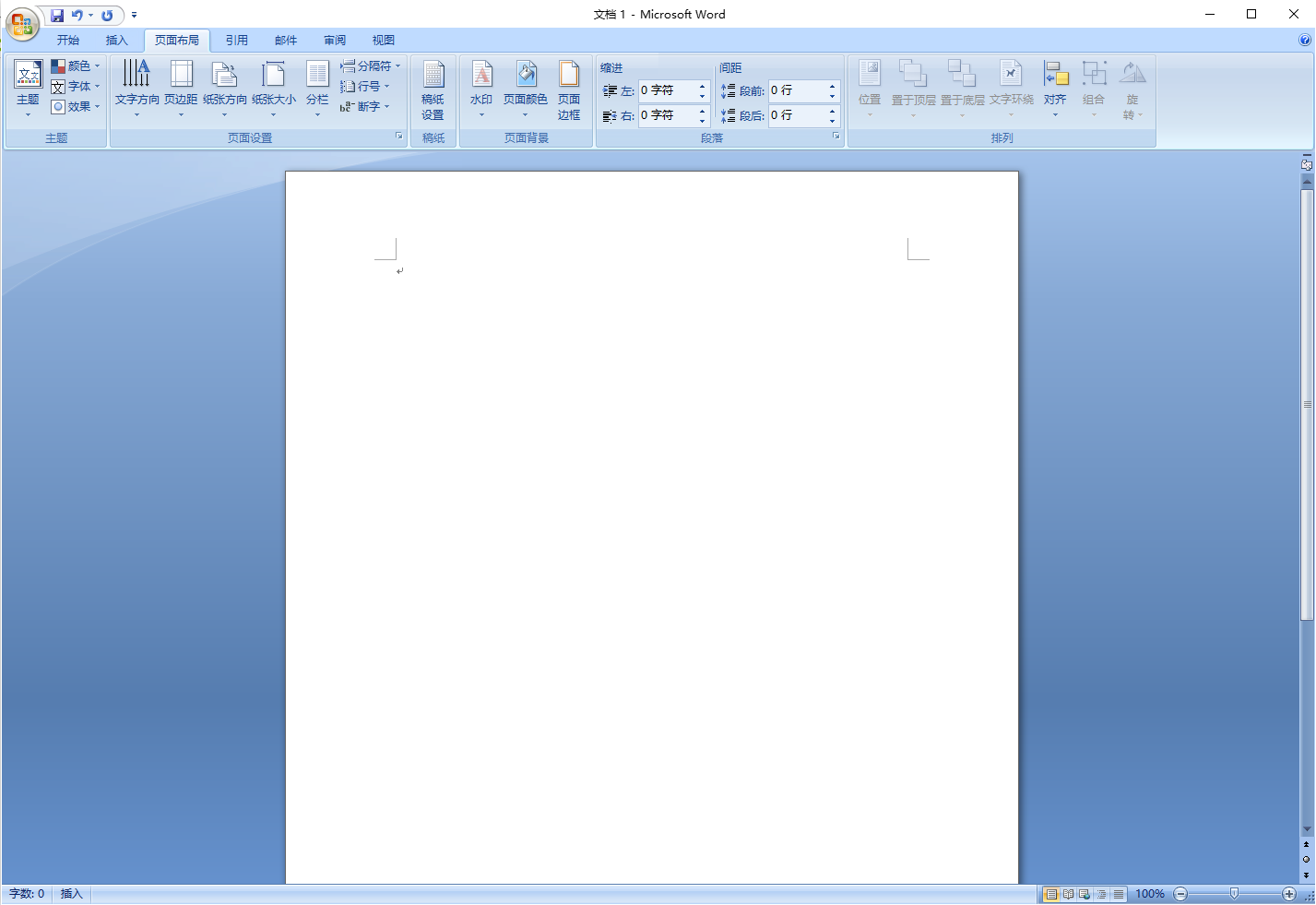The height and width of the screenshot is (905, 1316).
Task: Open the 页面颜色 page color gallery
Action: point(527,88)
